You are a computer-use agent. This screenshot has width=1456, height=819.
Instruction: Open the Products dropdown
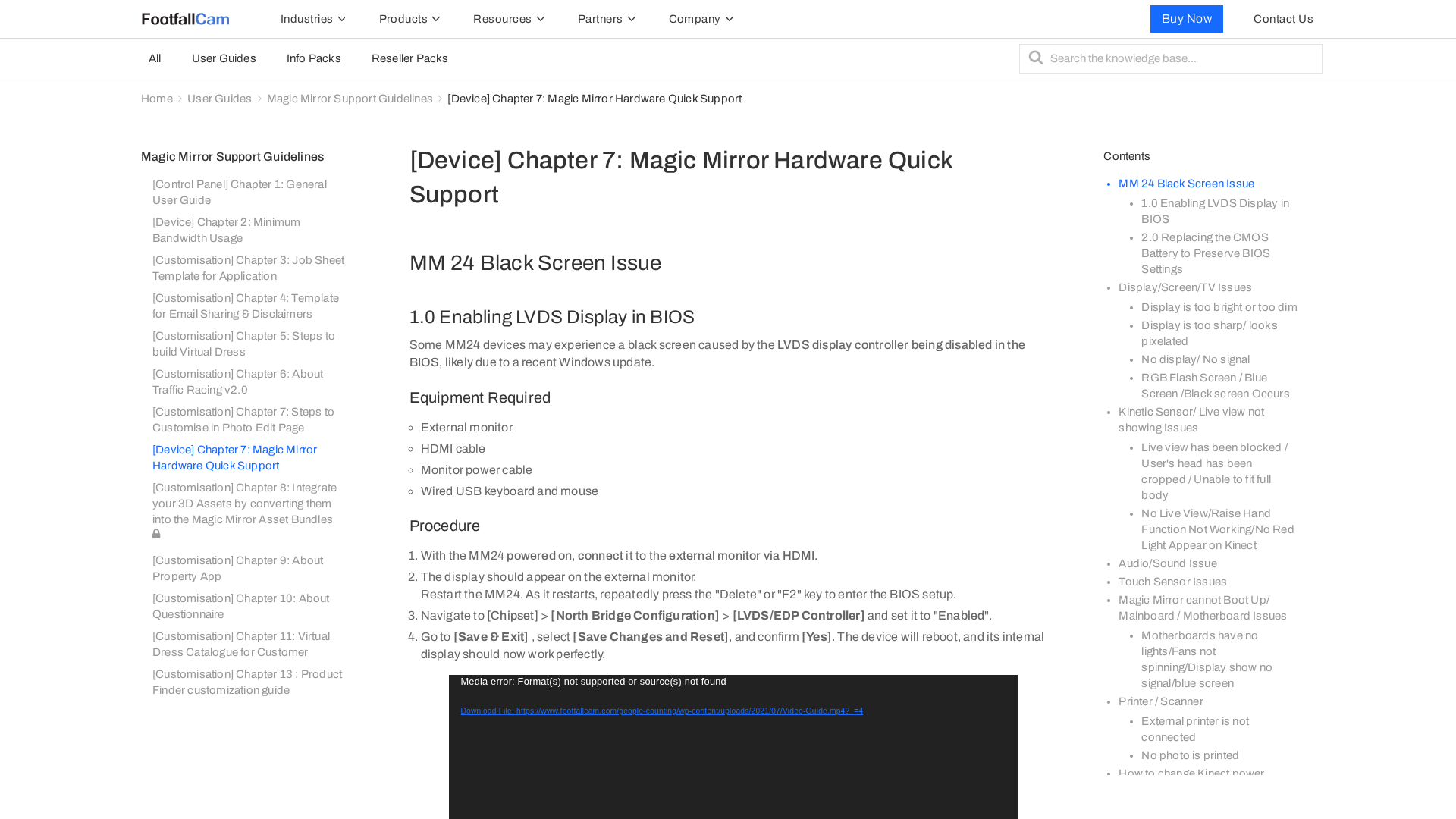[409, 19]
